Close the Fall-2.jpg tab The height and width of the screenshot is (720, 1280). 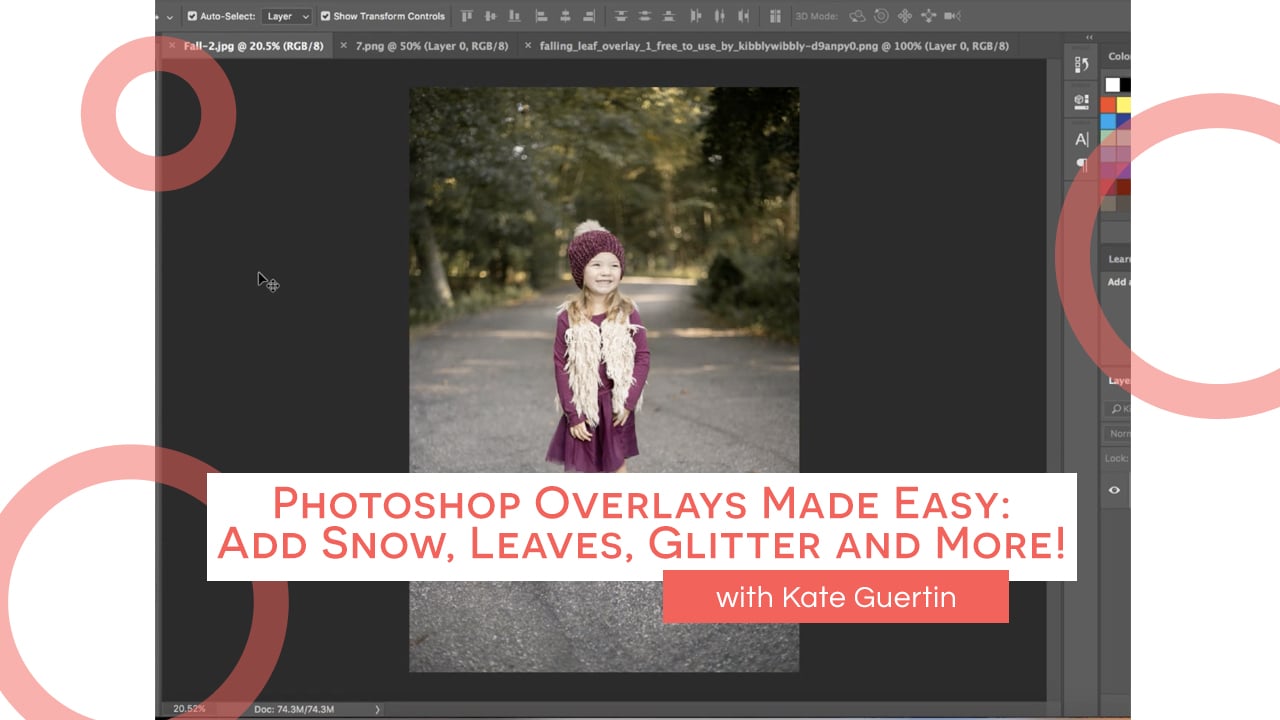click(x=172, y=46)
